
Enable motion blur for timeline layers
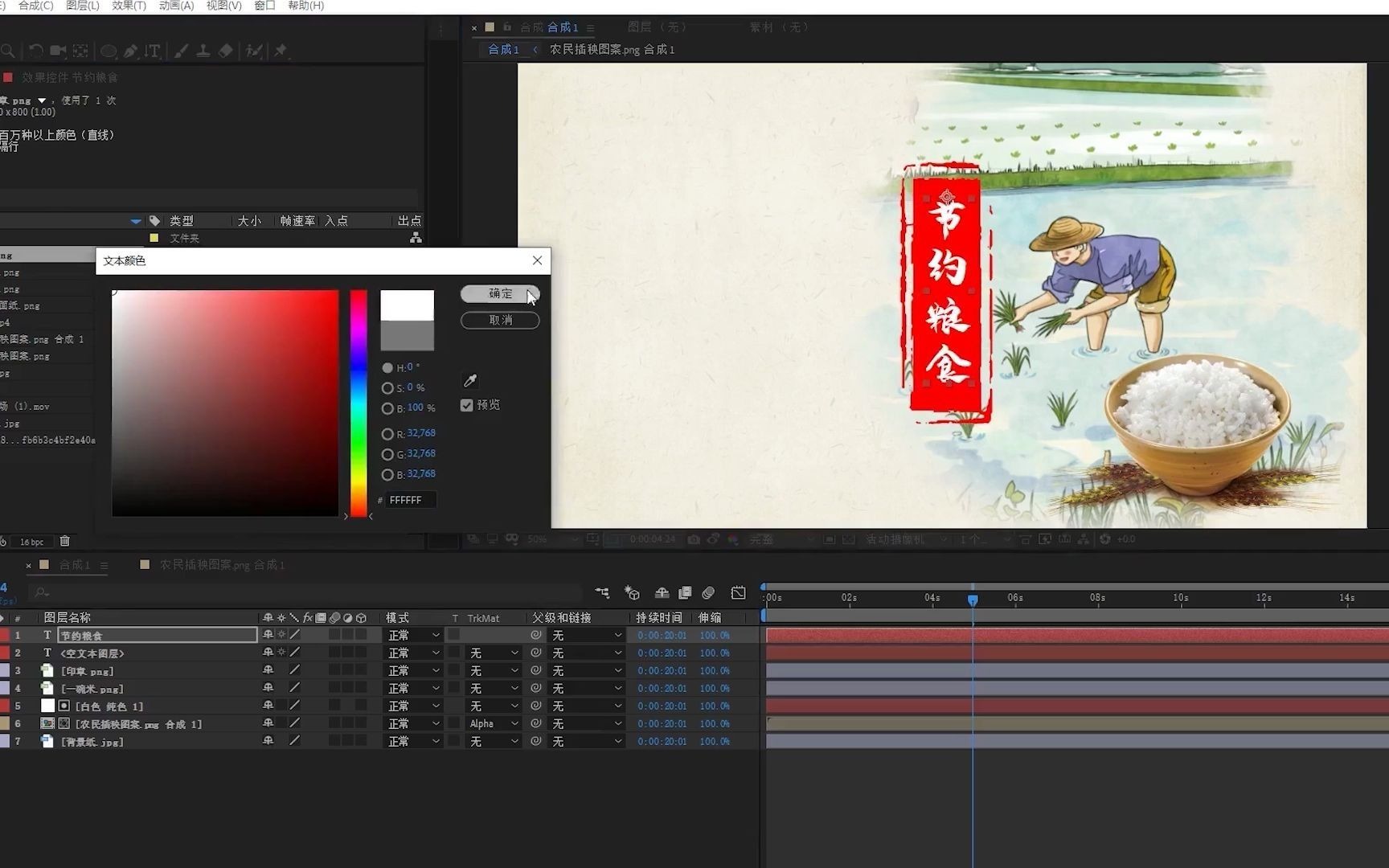coord(708,593)
